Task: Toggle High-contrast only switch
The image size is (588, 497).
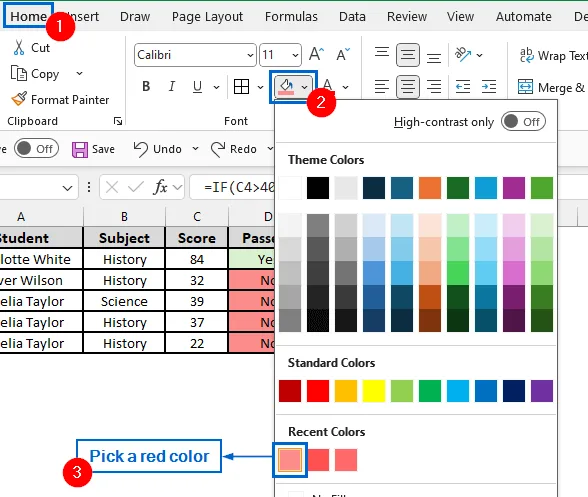Action: point(523,122)
